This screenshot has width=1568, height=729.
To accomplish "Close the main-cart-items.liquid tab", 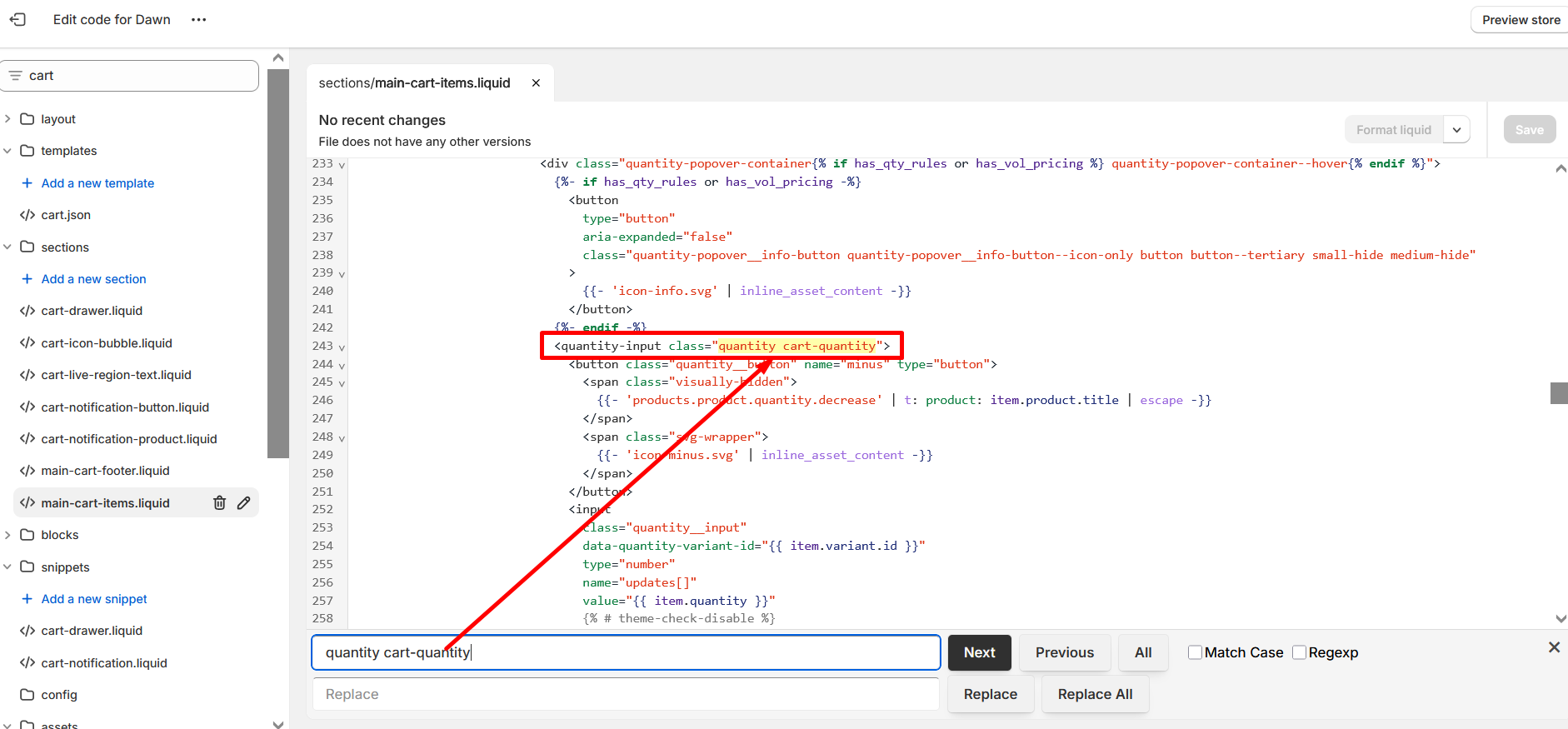I will (x=536, y=82).
